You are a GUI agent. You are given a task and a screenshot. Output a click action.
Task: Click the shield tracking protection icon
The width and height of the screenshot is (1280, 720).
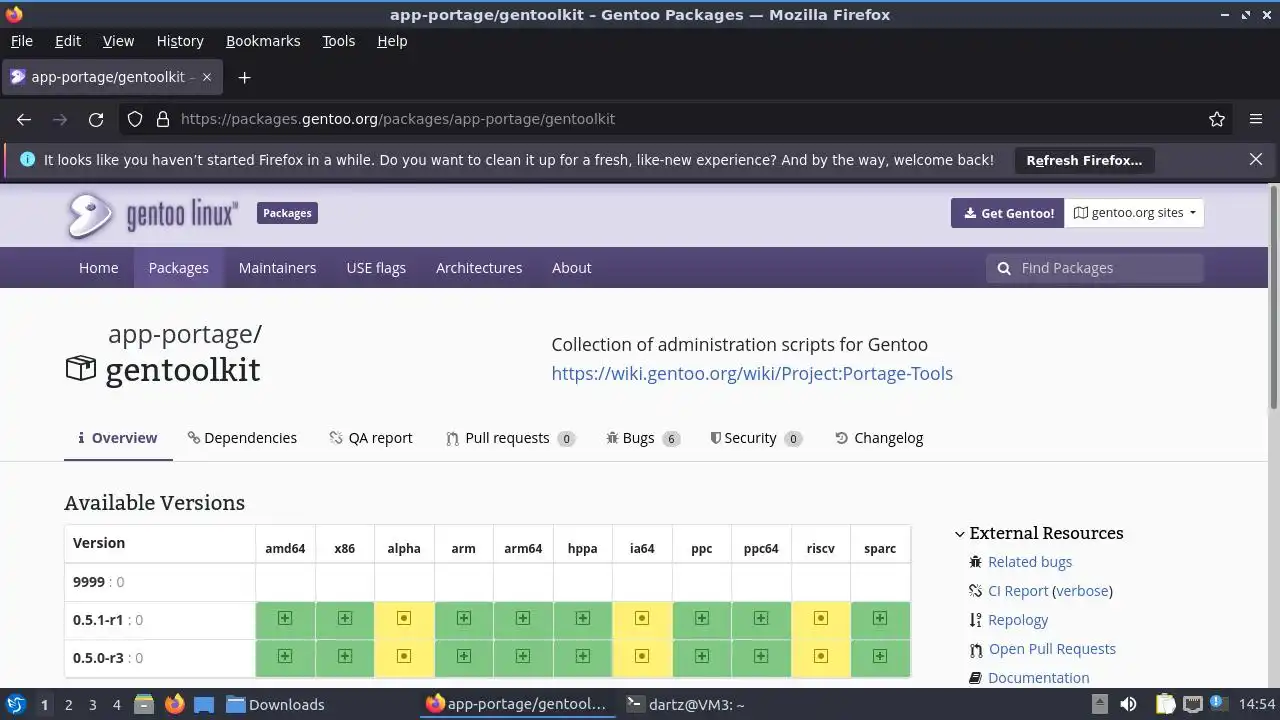[135, 119]
